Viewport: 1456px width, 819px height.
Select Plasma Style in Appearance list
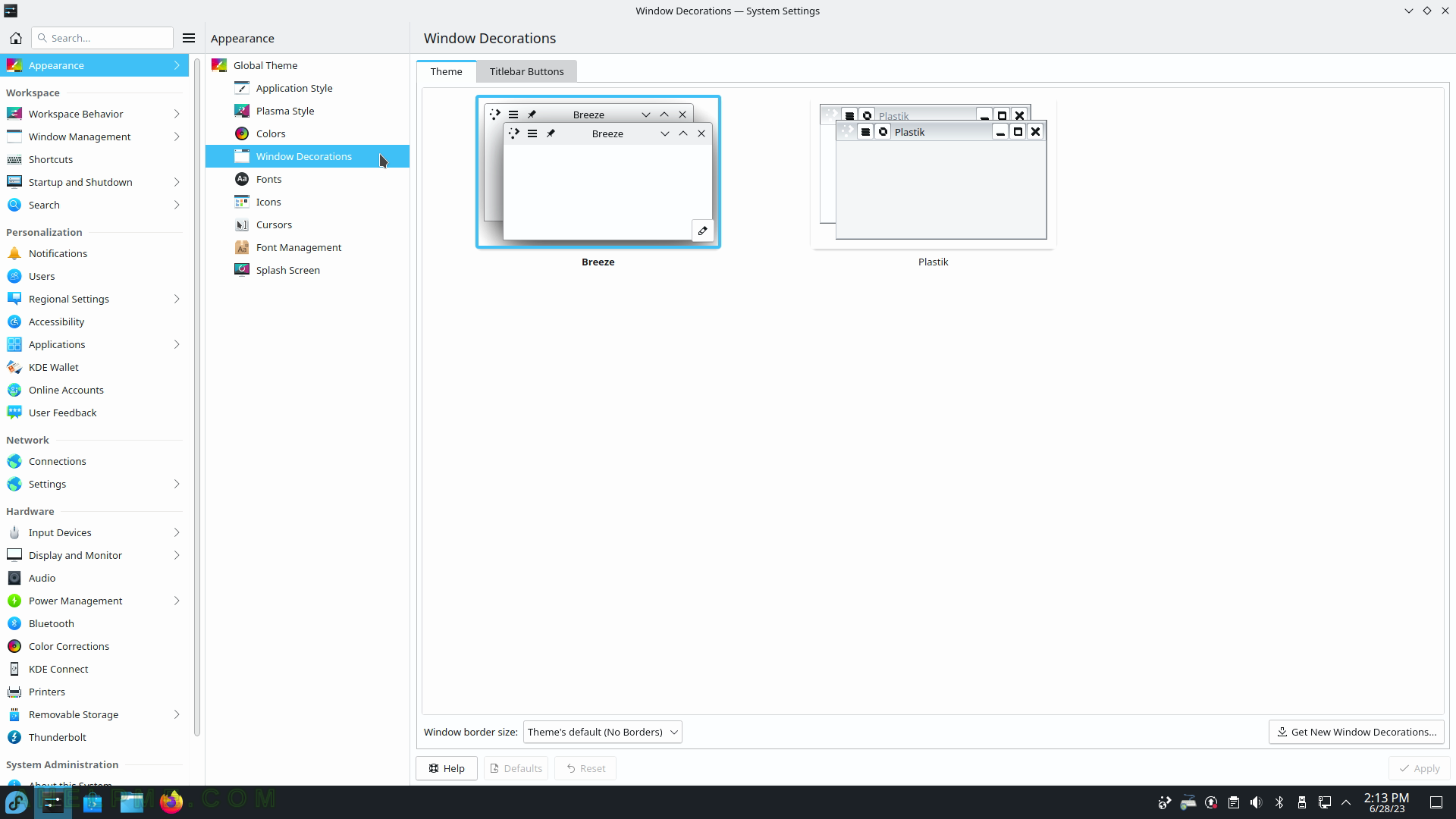[x=307, y=111]
